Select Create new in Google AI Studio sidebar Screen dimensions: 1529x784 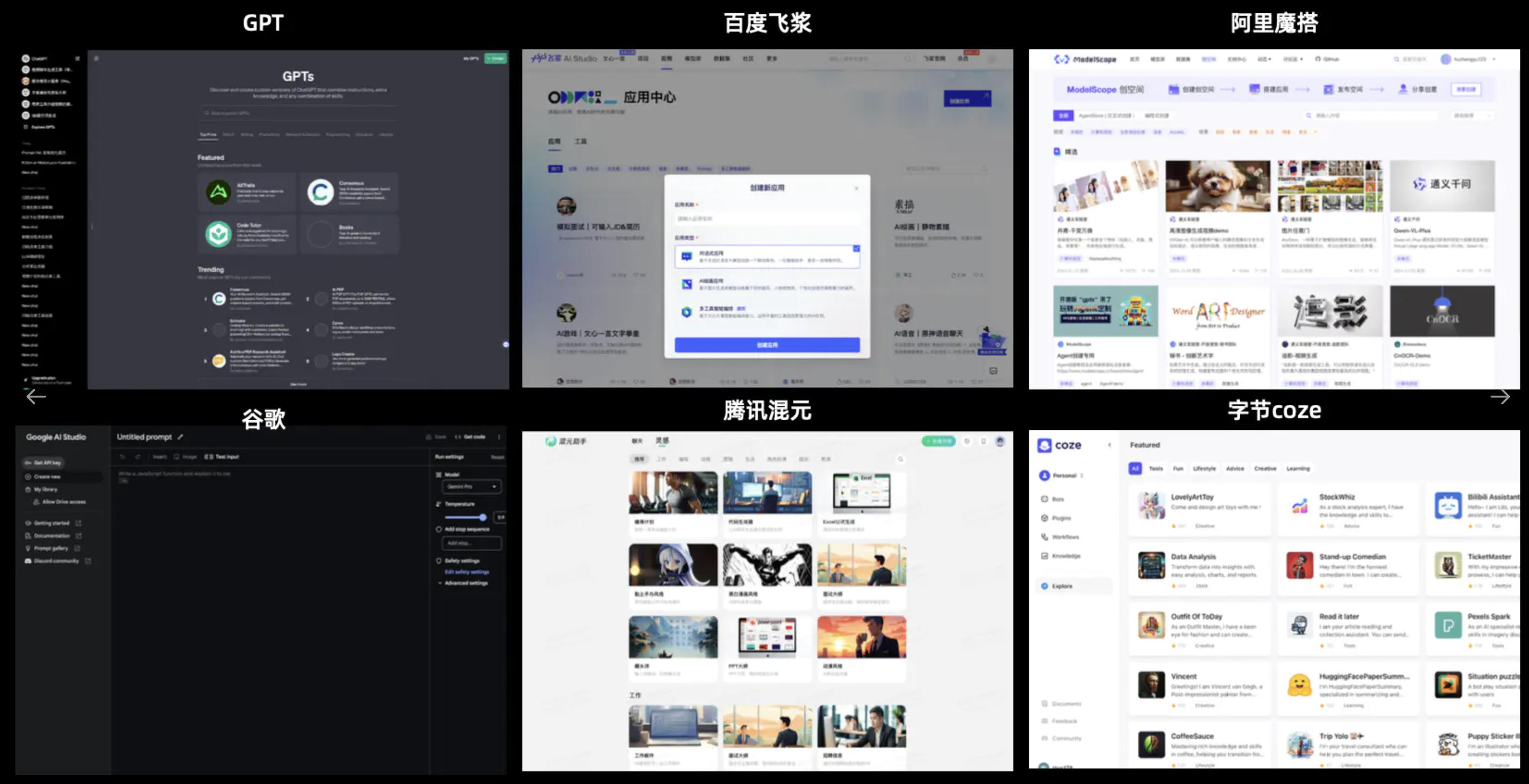click(47, 477)
